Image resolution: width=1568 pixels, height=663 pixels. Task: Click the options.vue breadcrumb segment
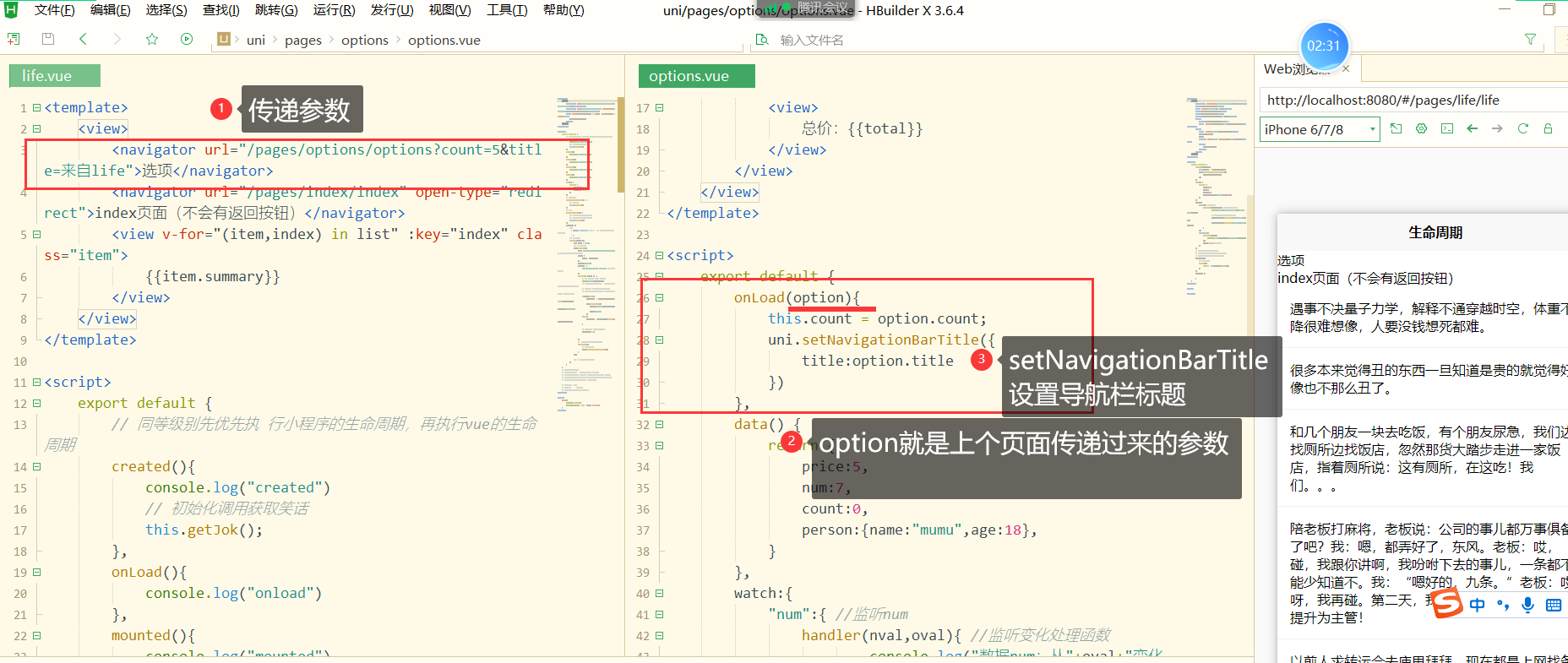(444, 40)
